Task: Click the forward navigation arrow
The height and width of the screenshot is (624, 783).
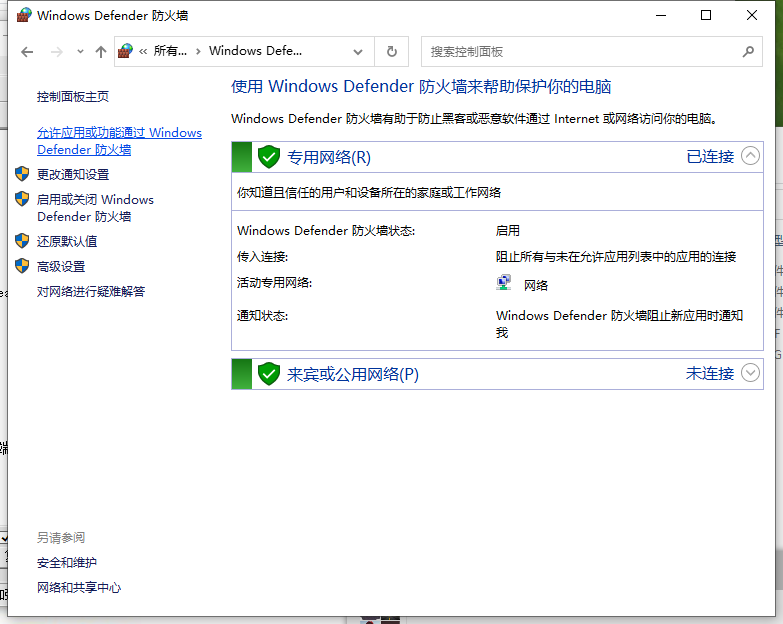Action: point(57,52)
